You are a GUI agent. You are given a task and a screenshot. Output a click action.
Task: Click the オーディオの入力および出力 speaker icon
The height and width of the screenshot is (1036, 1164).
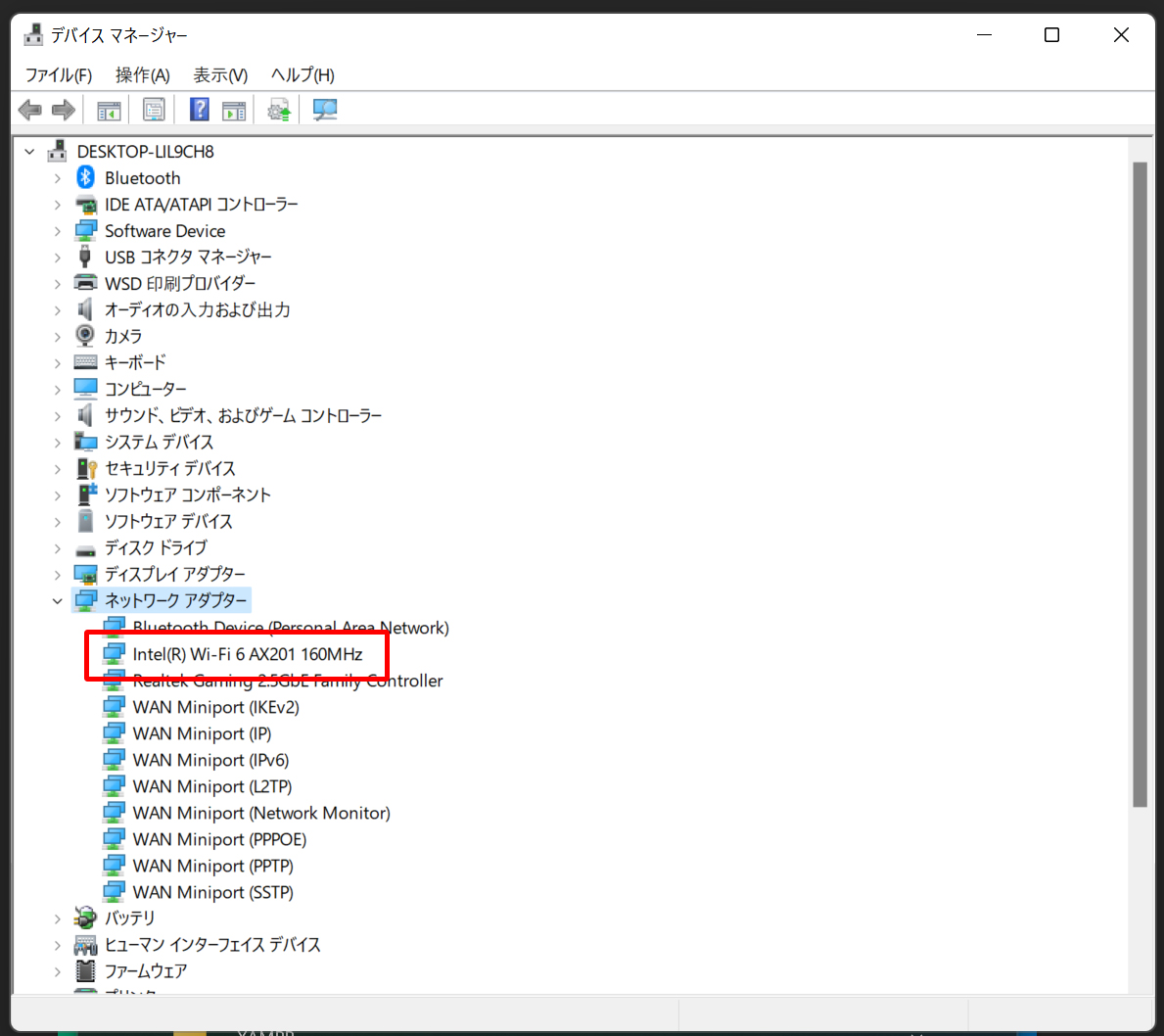tap(85, 309)
